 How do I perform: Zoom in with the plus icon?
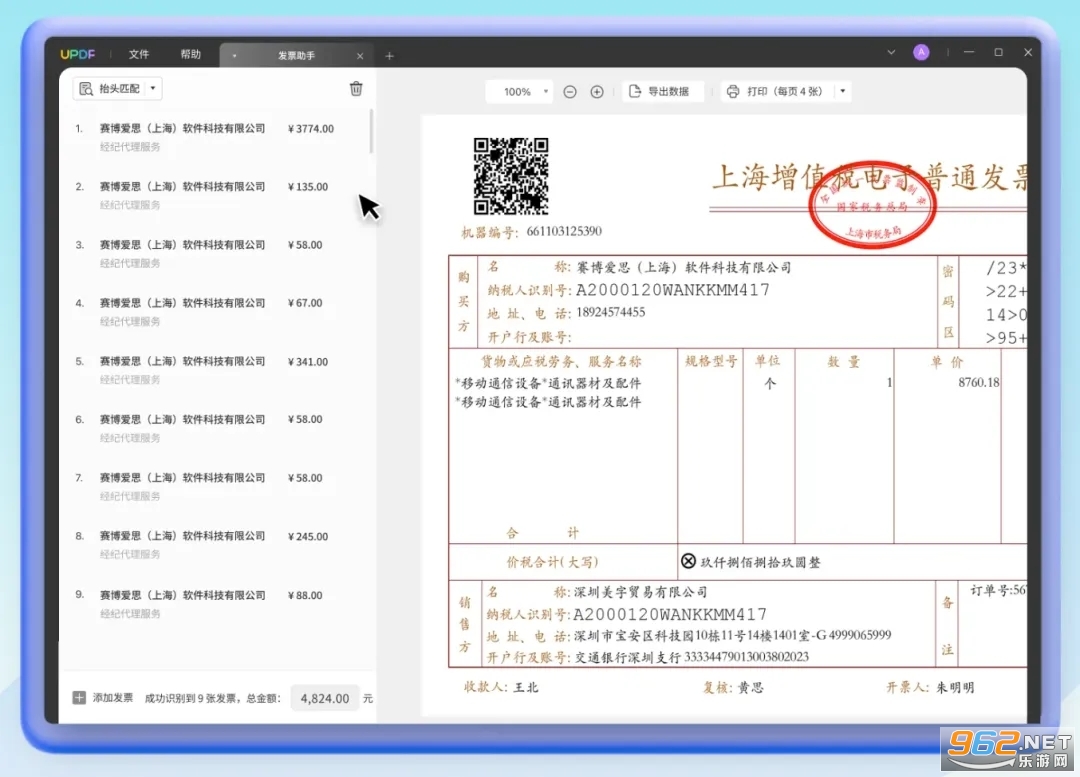(596, 92)
